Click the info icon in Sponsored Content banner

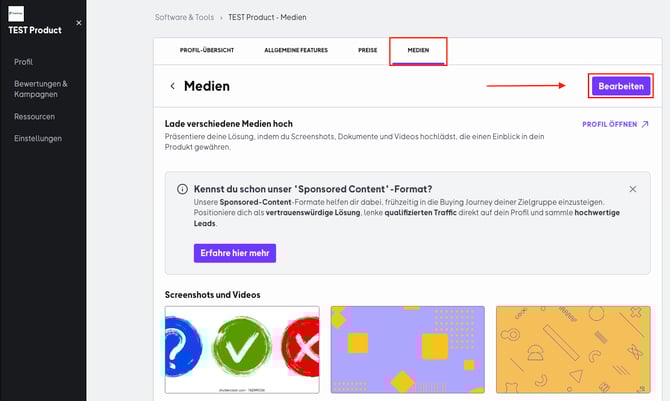pos(182,189)
